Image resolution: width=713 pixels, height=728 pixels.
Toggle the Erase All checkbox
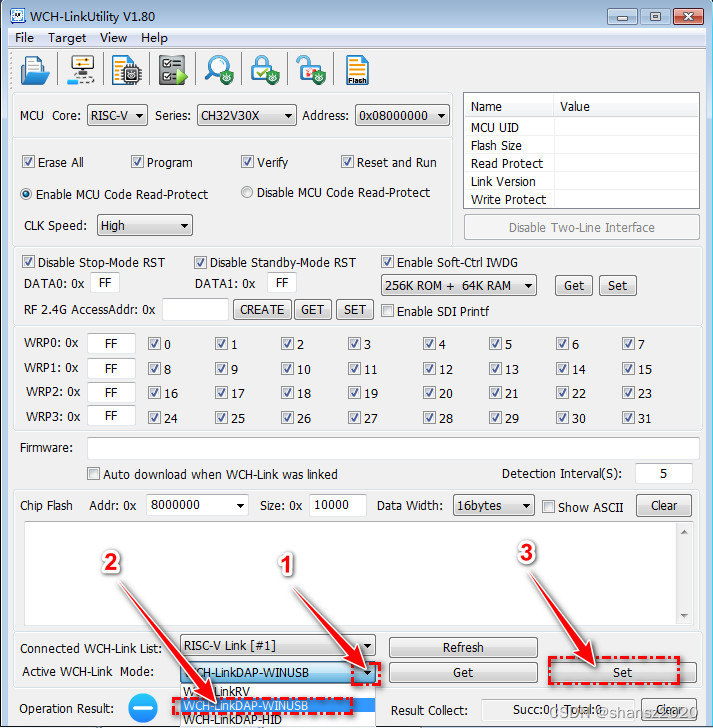28,162
